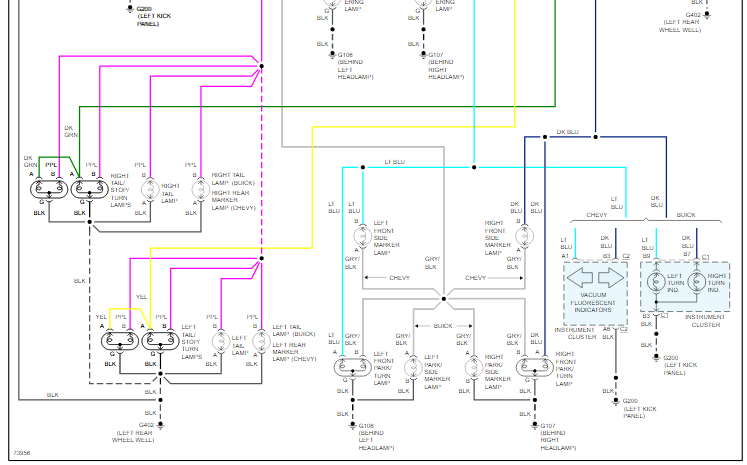This screenshot has height=465, width=747.
Task: Click the Right Tail/Stop/Turn Lamps label
Action: [x=120, y=190]
